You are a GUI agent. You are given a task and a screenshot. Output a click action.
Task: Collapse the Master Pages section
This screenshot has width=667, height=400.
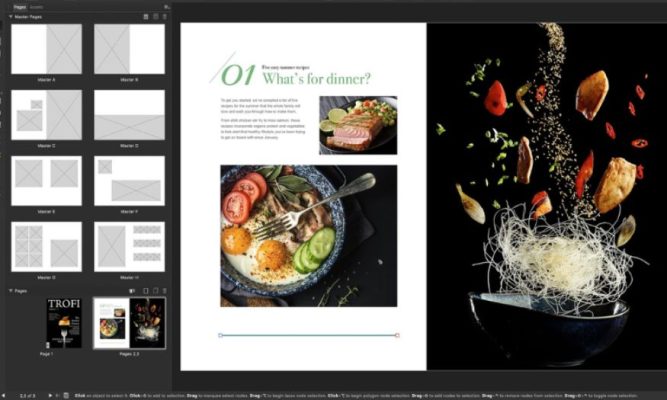(x=12, y=17)
